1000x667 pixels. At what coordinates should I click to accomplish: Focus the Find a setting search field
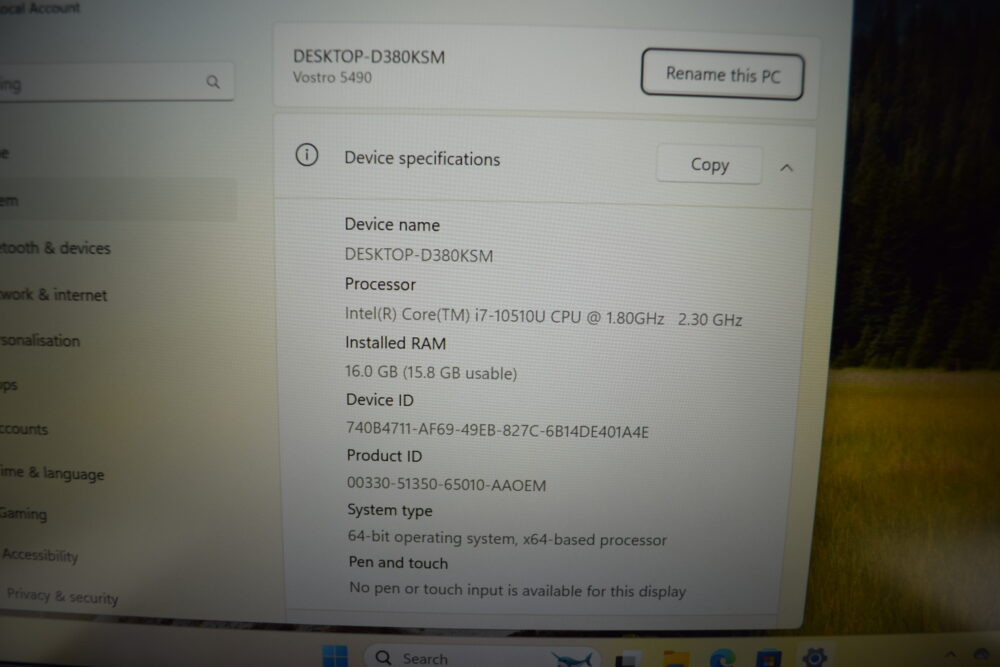pyautogui.click(x=115, y=82)
